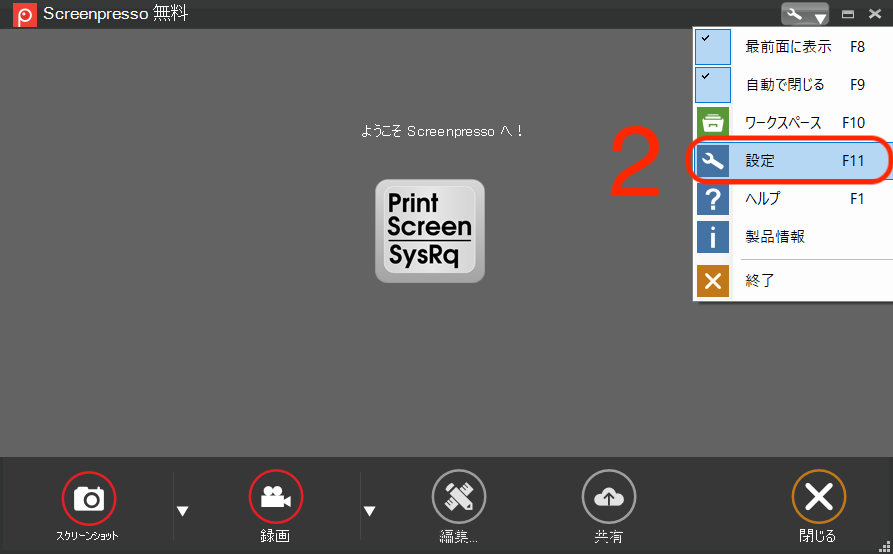Toggle the 最前面に表示 checkmark option
Image resolution: width=893 pixels, height=554 pixels.
(x=712, y=47)
